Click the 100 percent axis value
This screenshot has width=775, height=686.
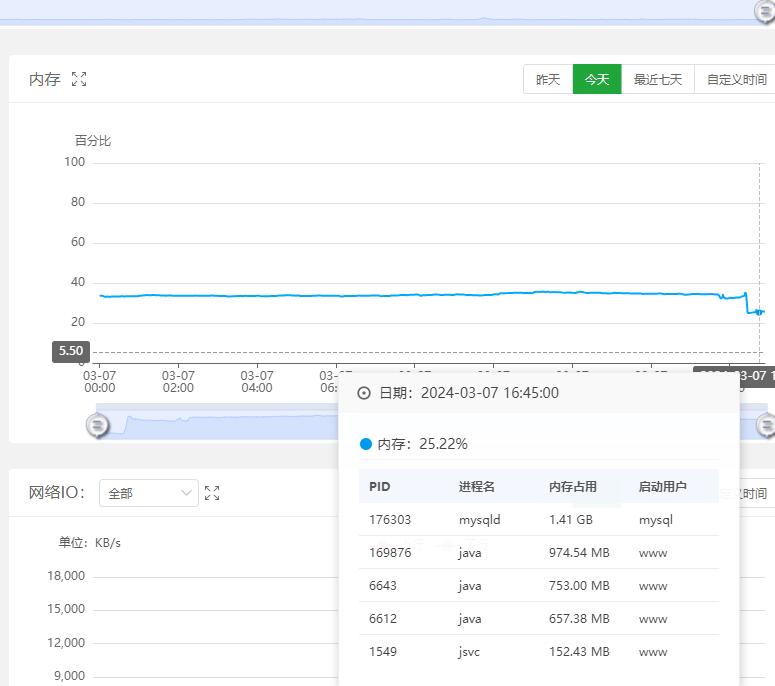[x=74, y=162]
